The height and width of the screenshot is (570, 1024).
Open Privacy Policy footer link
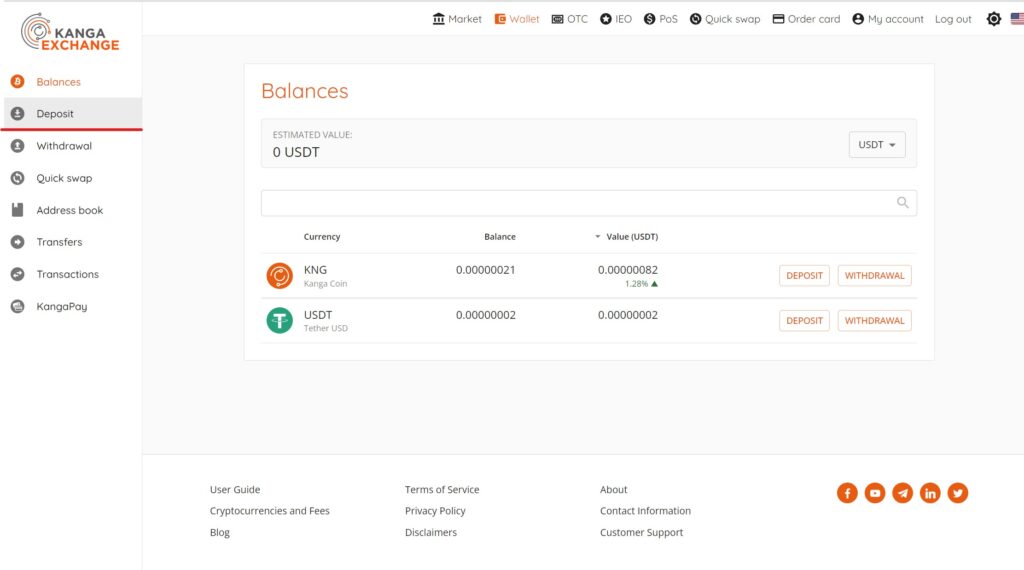[435, 511]
